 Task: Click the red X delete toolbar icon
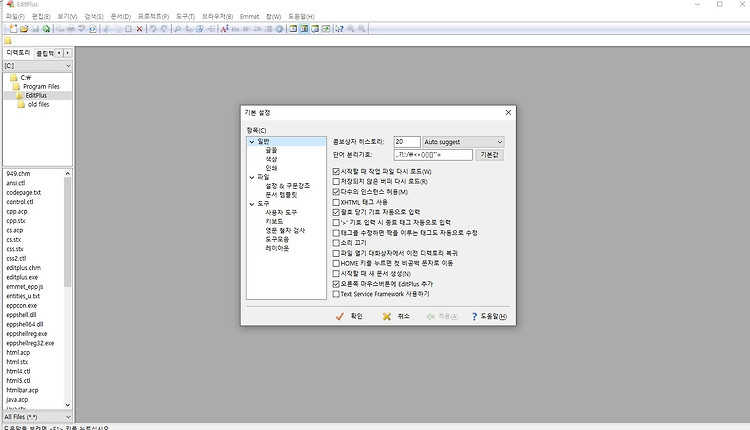(x=139, y=29)
